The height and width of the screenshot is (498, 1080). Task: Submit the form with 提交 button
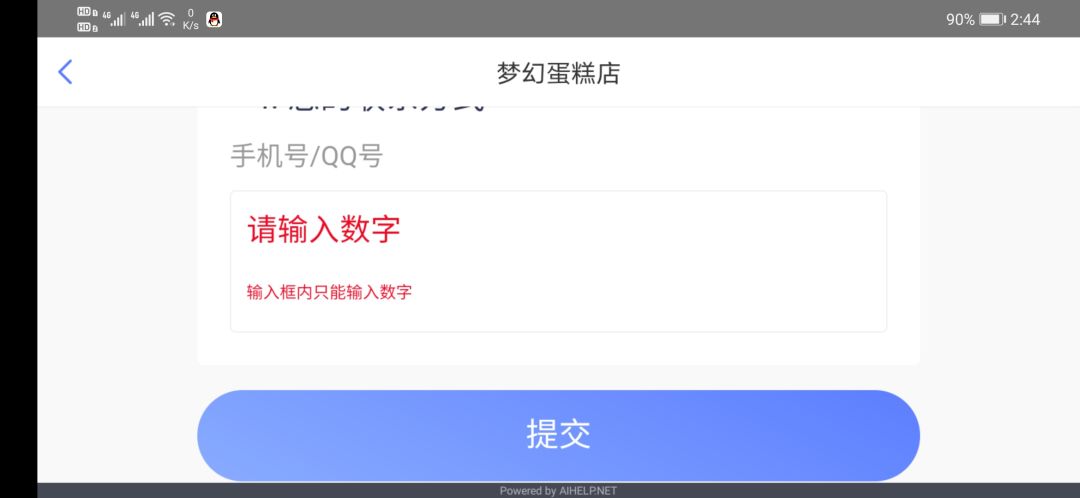tap(558, 435)
